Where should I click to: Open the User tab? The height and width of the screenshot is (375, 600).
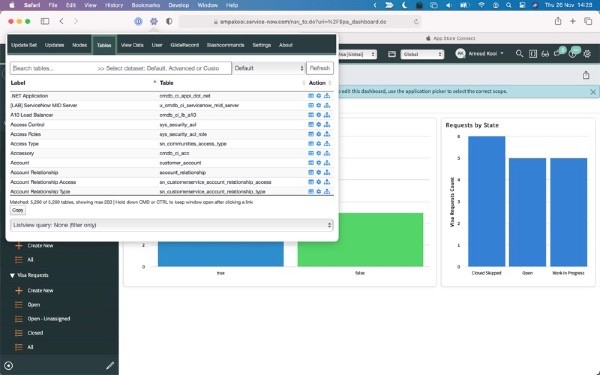click(157, 45)
